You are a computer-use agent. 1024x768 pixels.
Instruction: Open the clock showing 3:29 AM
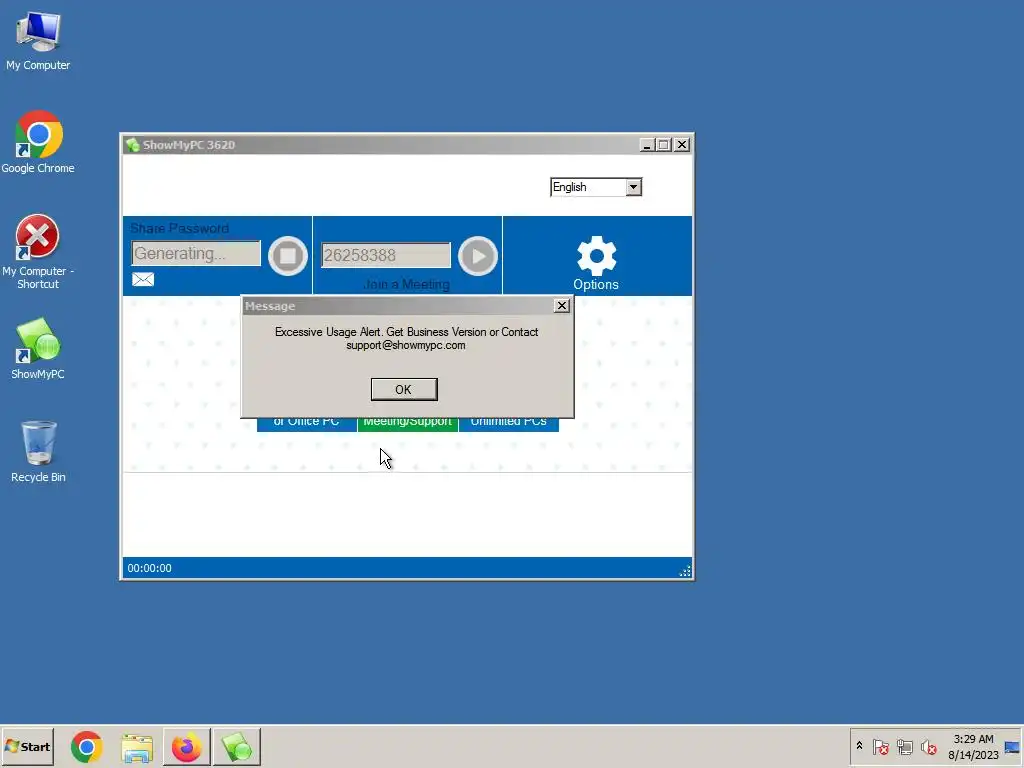pos(973,747)
